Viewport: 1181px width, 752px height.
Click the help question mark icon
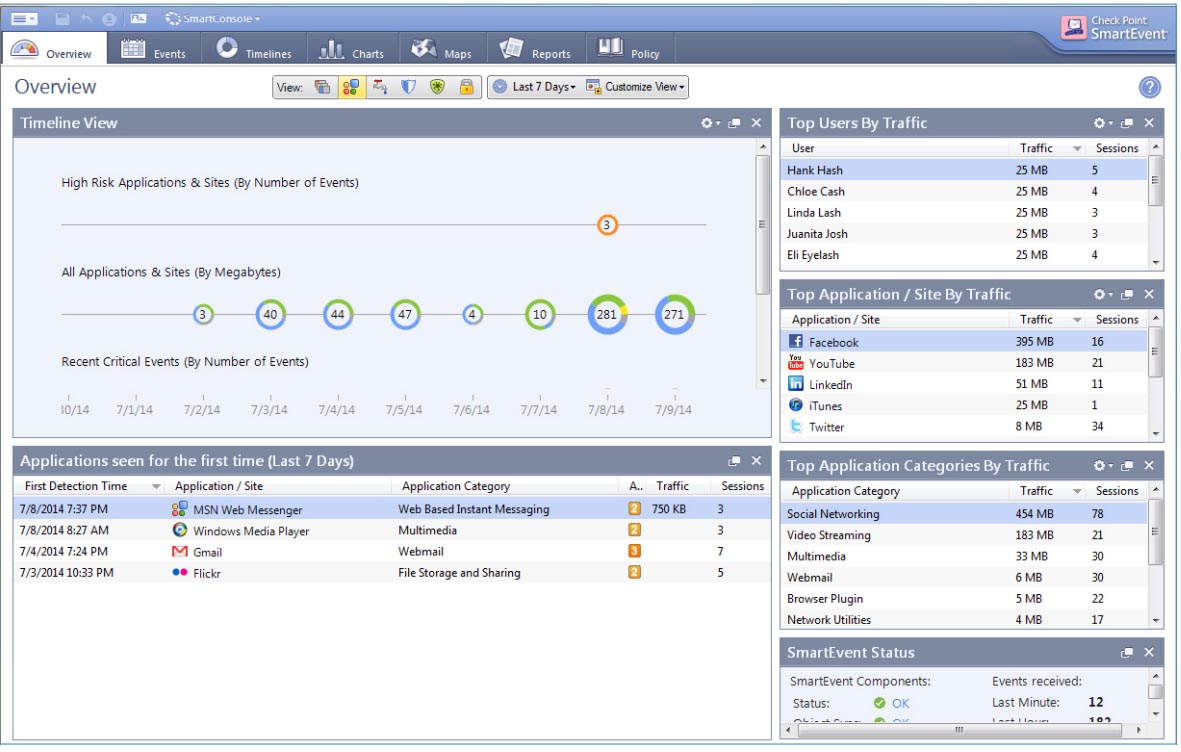(1150, 88)
